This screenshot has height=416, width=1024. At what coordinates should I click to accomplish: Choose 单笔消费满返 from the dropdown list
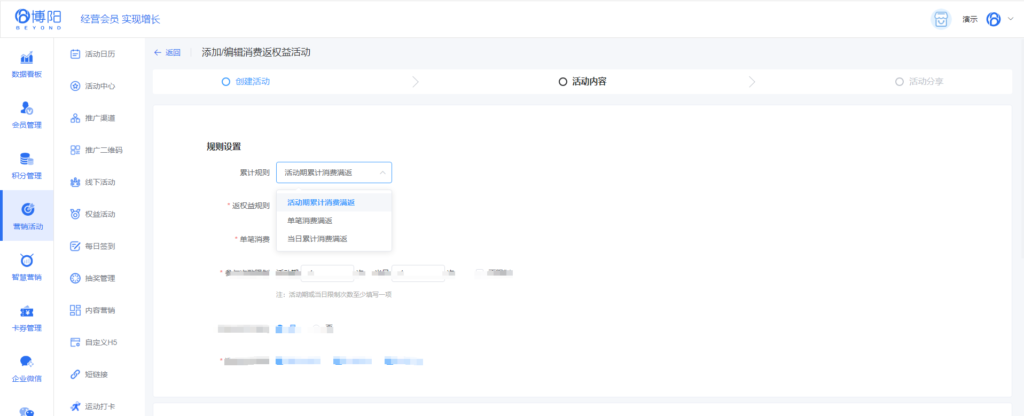click(x=310, y=220)
